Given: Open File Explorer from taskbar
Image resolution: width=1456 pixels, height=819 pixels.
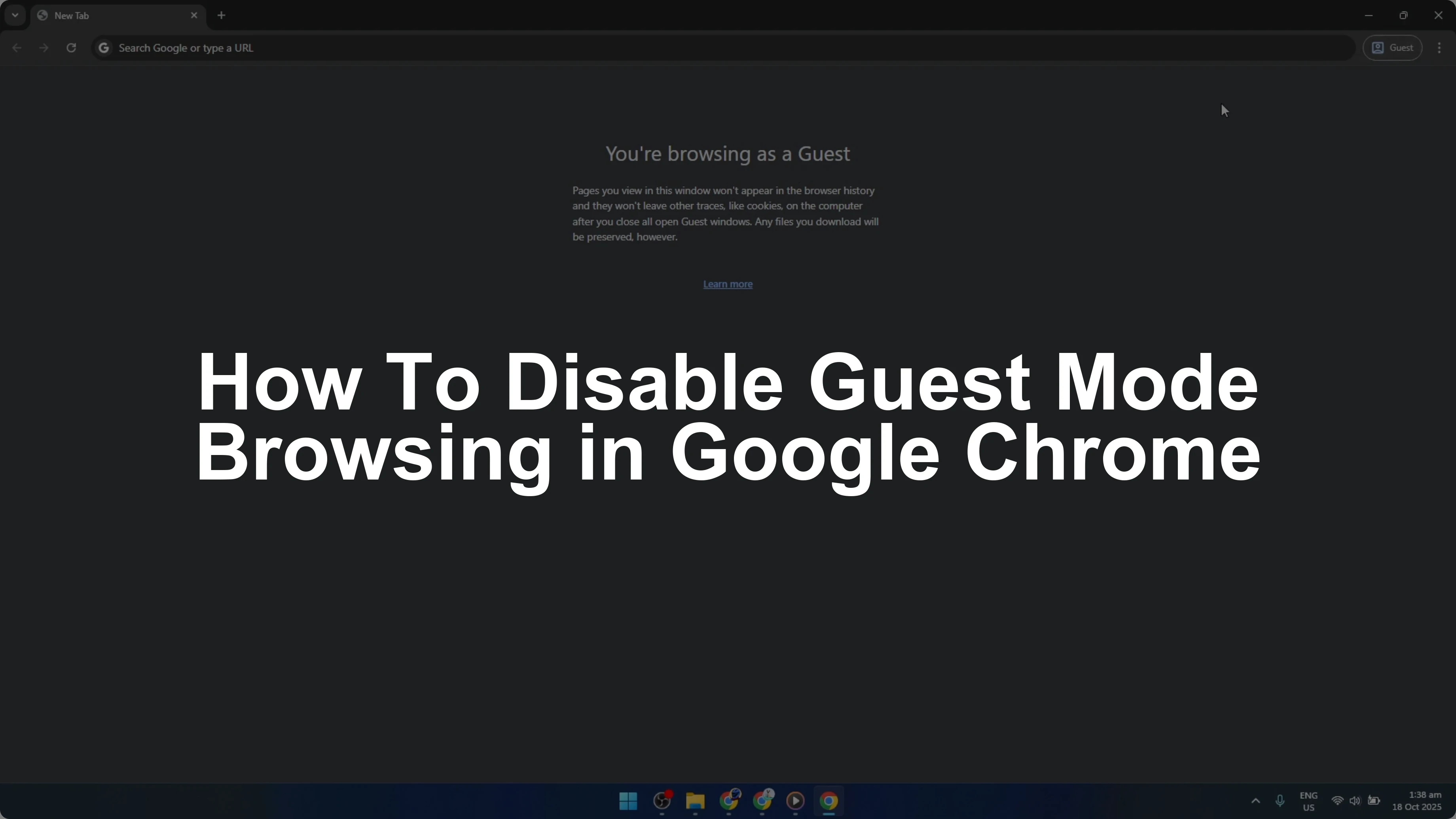Looking at the screenshot, I should pos(695,801).
